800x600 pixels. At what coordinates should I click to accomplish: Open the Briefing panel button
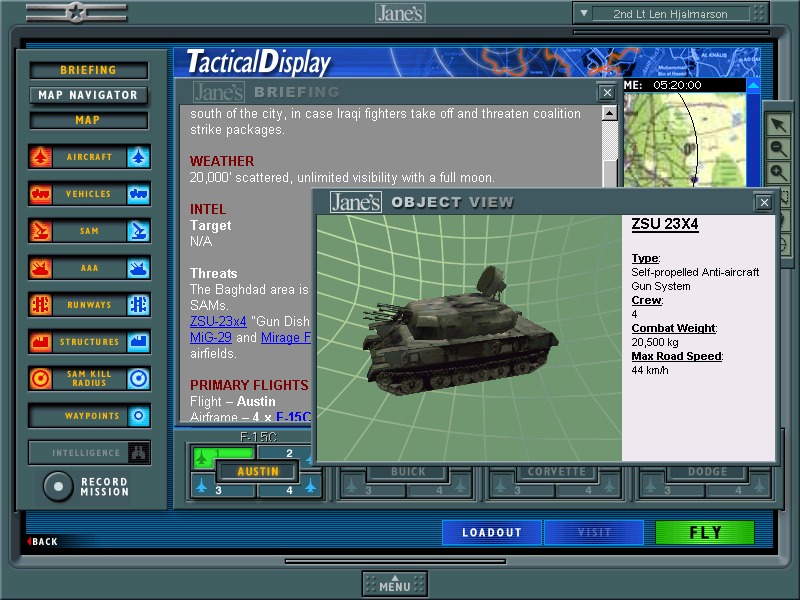tap(89, 70)
